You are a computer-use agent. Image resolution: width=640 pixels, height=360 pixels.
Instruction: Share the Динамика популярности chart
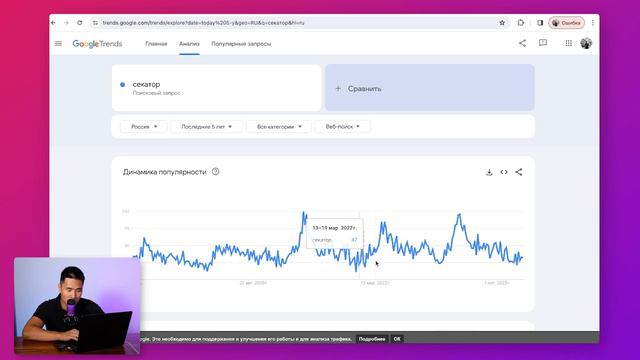519,172
